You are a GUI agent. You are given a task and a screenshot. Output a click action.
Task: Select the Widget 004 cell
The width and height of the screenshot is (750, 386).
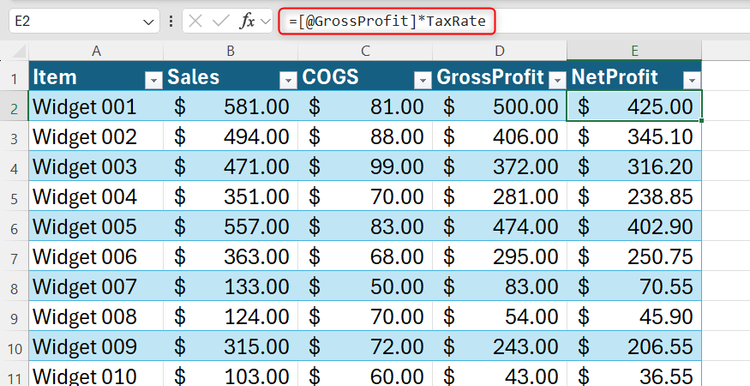point(96,196)
